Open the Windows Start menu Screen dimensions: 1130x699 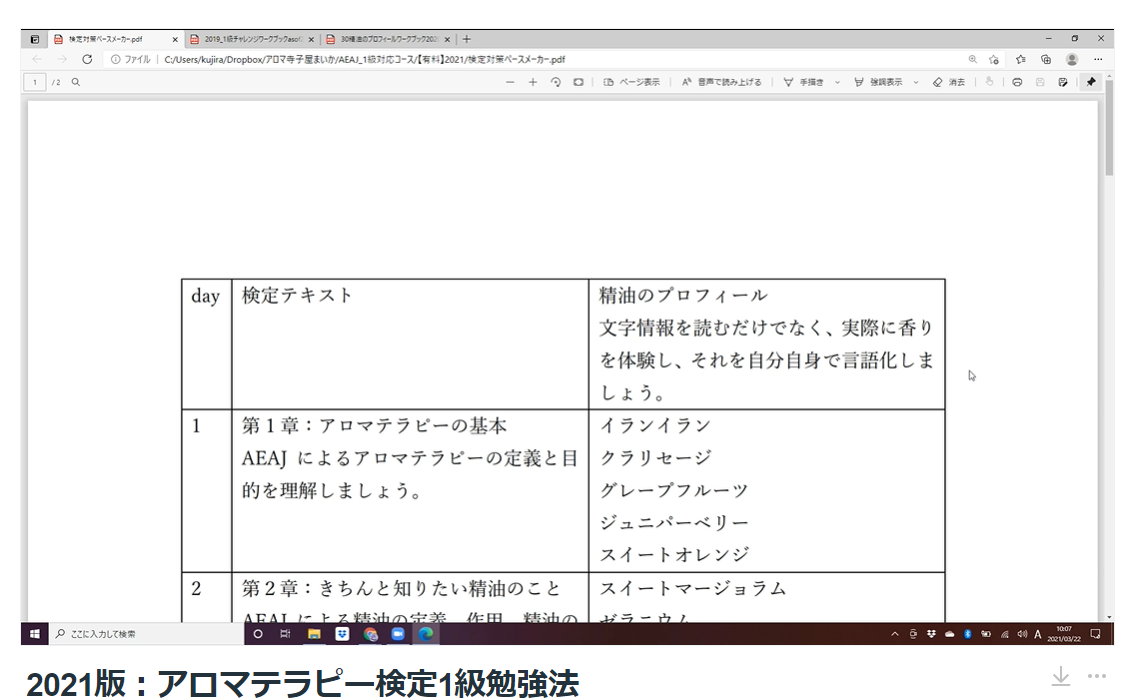35,634
